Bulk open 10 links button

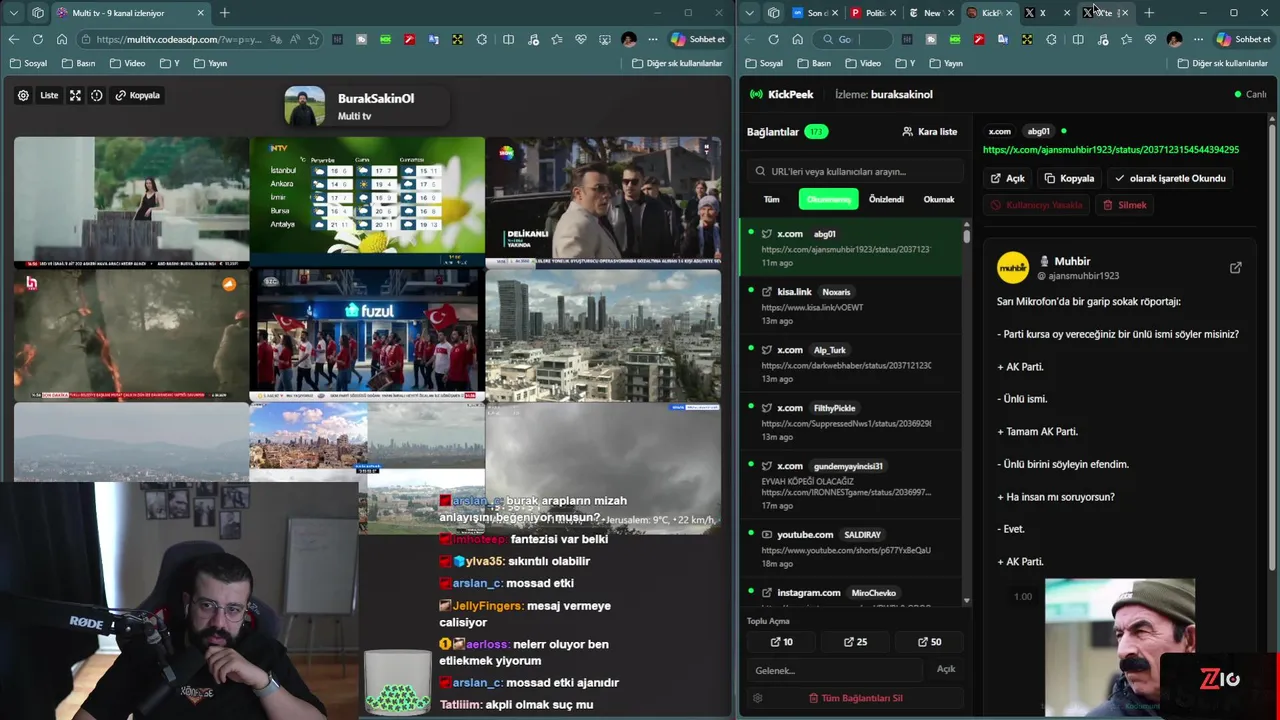(782, 642)
